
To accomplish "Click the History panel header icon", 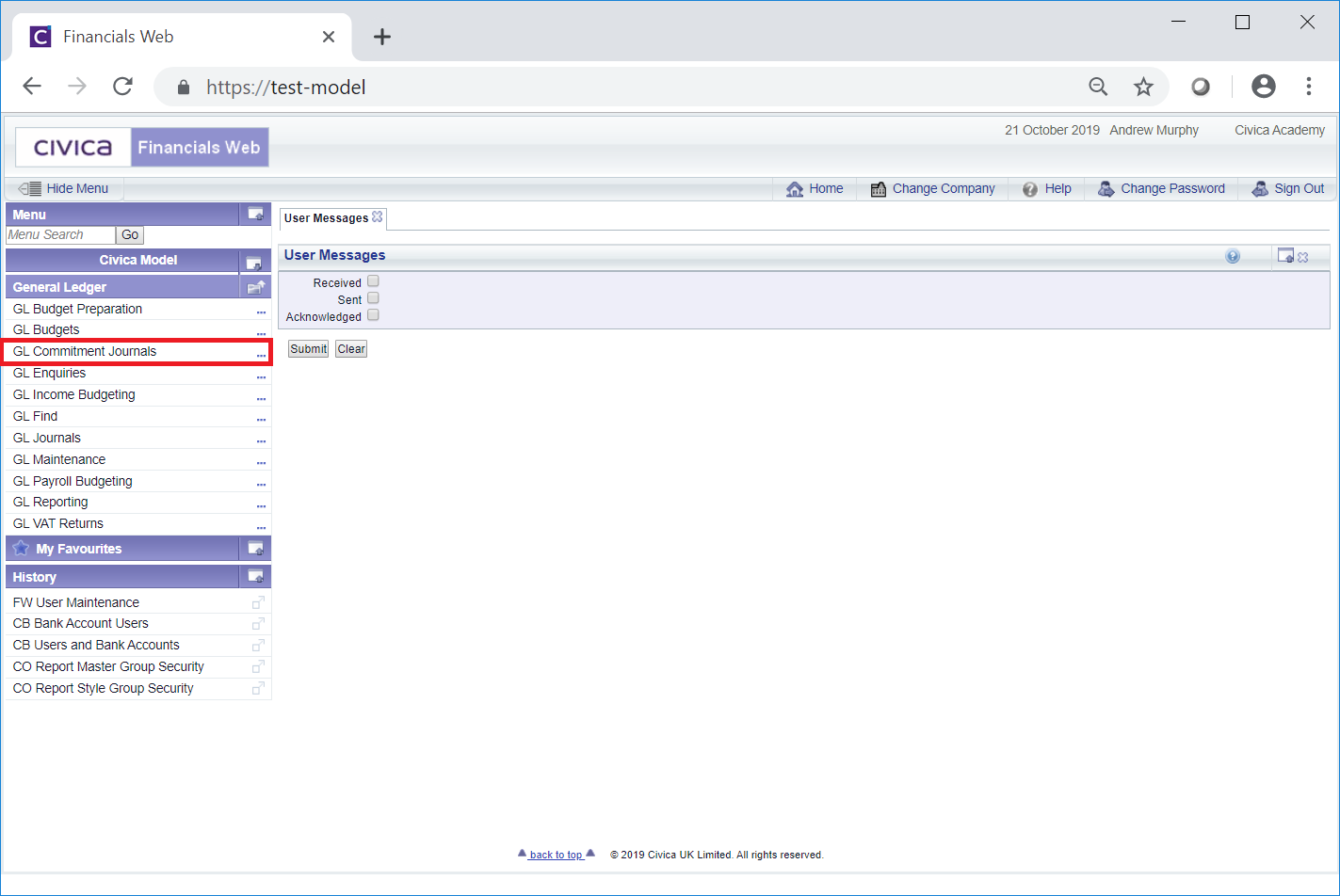I will 255,576.
